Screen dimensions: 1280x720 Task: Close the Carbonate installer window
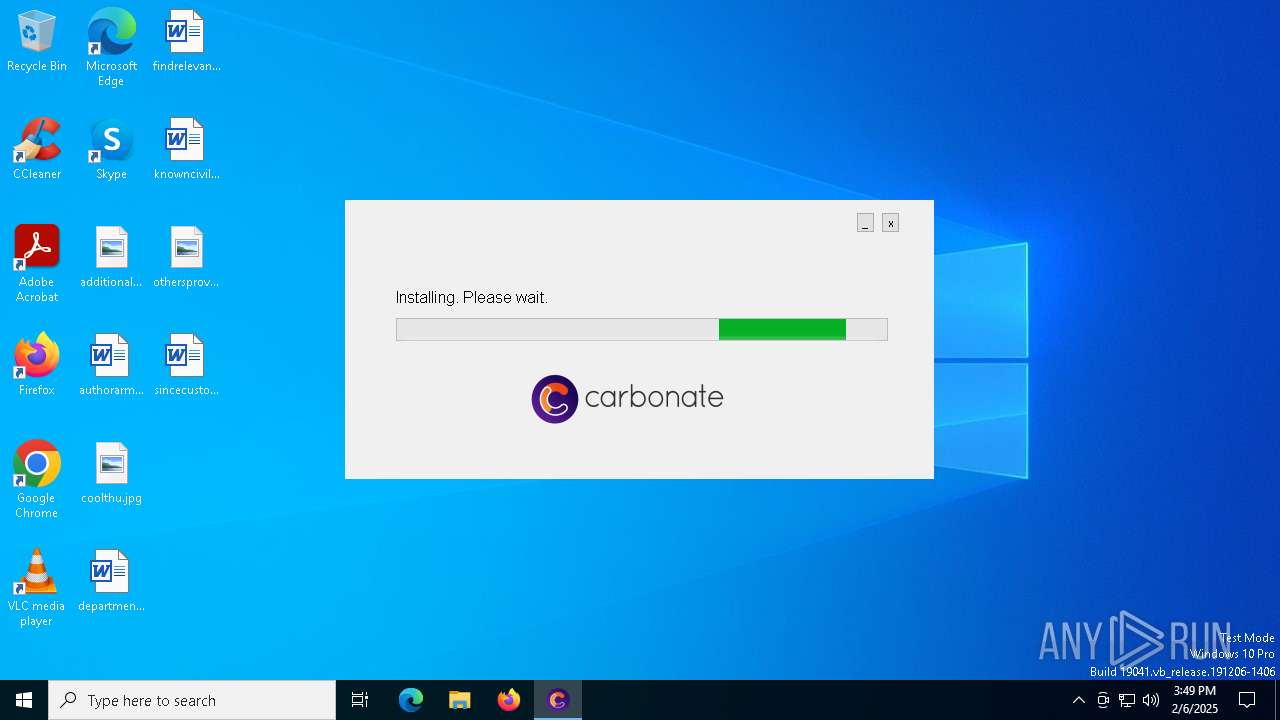coord(890,223)
